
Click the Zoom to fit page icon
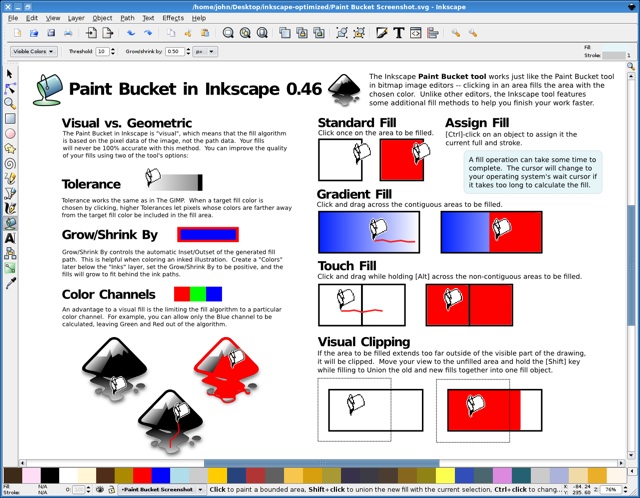click(262, 33)
